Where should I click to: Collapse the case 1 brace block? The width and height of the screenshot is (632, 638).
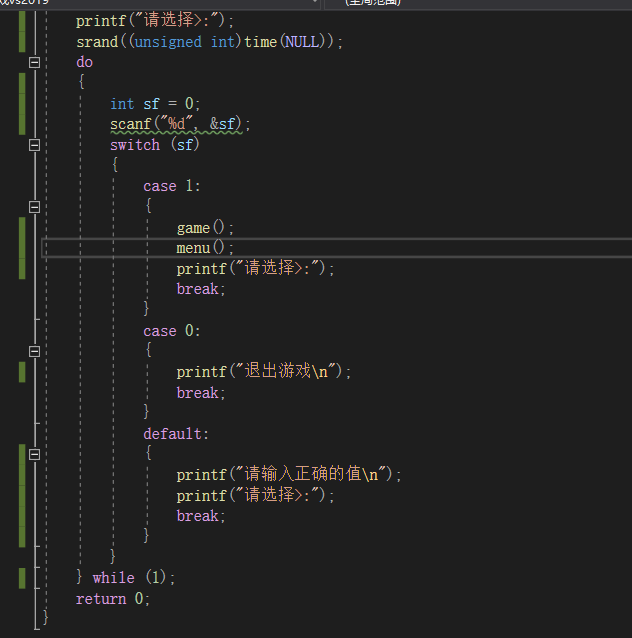pyautogui.click(x=35, y=207)
